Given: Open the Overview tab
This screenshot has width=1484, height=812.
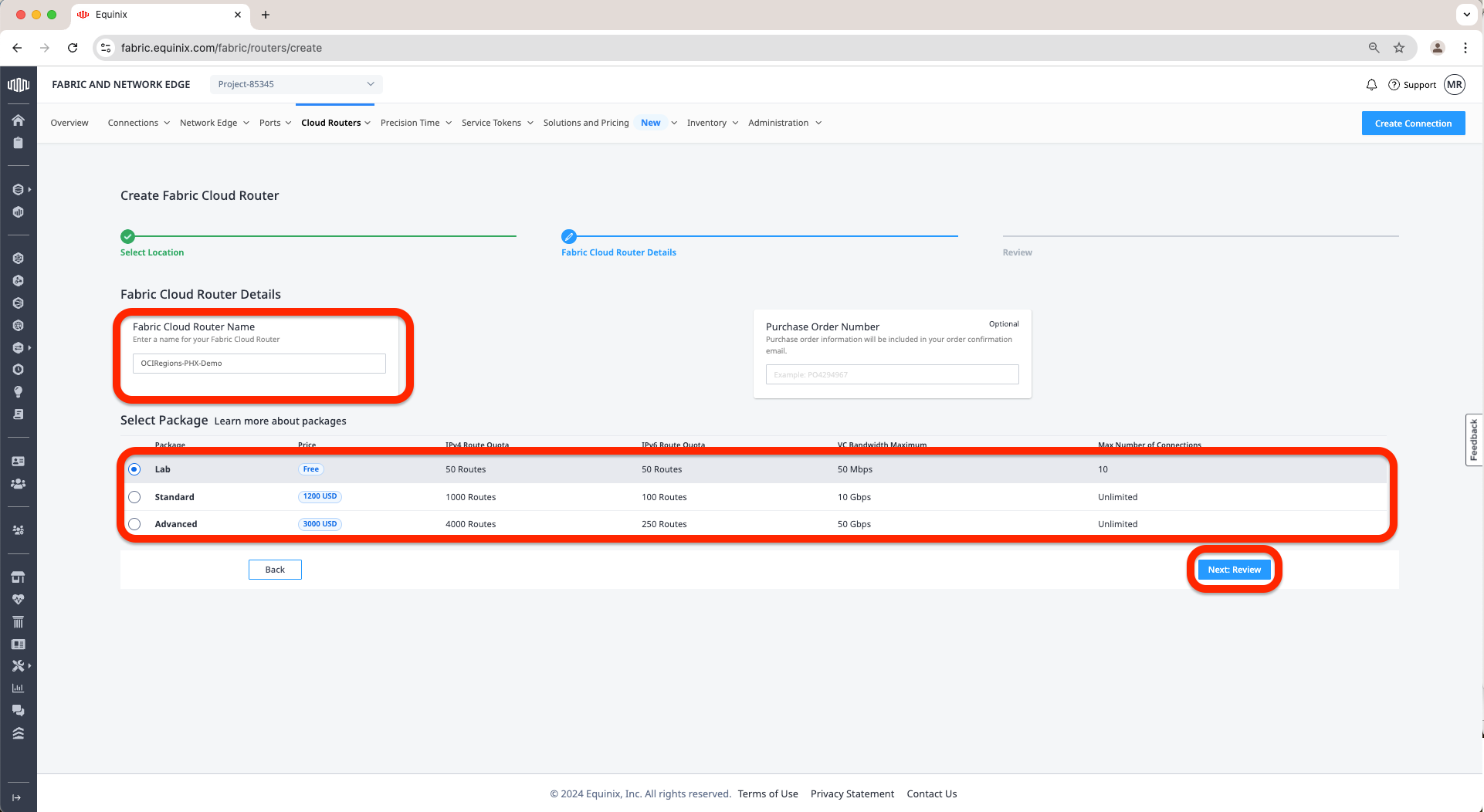Looking at the screenshot, I should pos(69,123).
